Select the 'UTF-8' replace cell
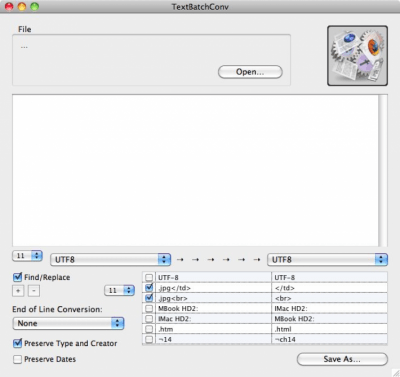 [x=330, y=277]
